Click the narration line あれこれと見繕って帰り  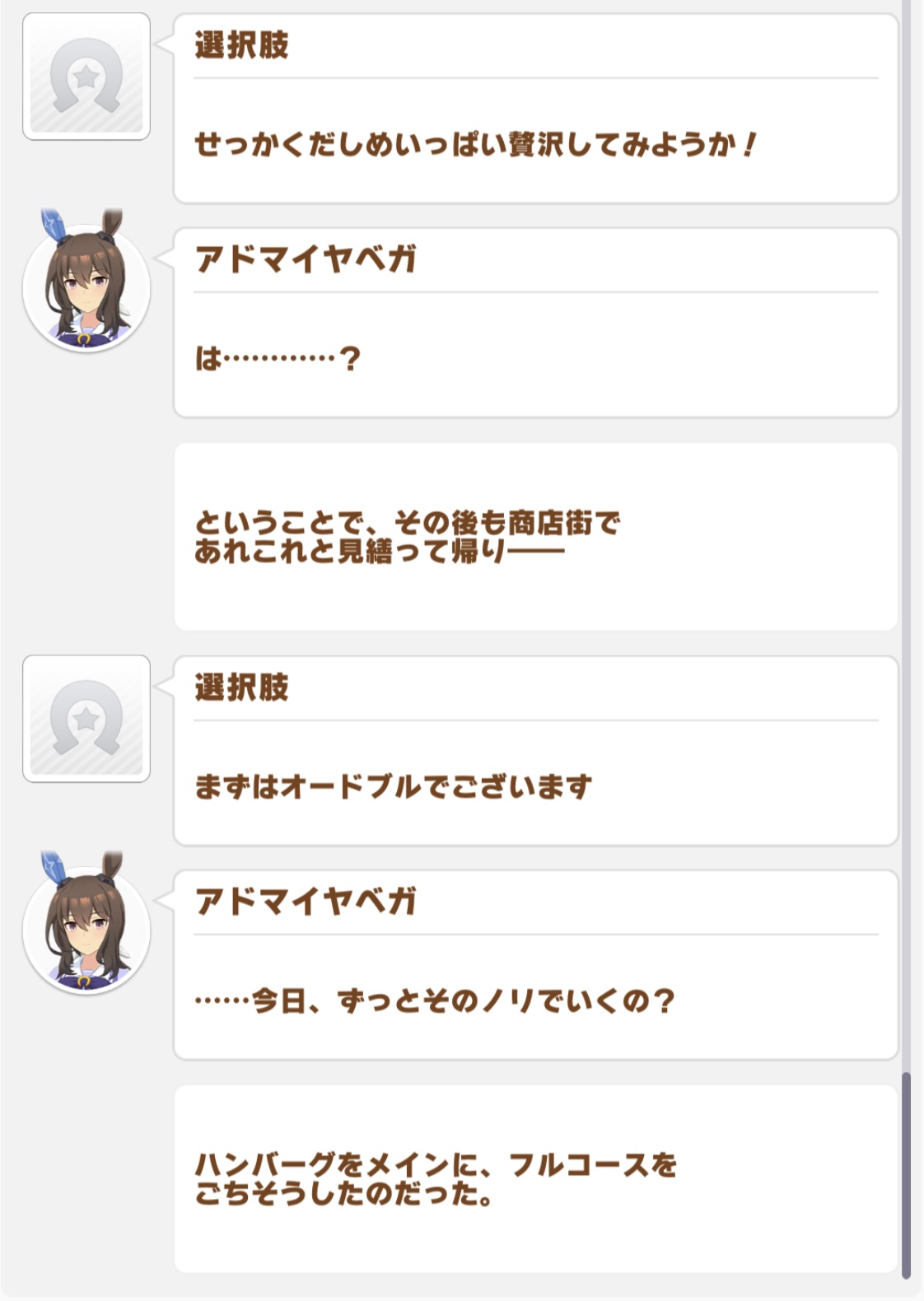pos(379,551)
